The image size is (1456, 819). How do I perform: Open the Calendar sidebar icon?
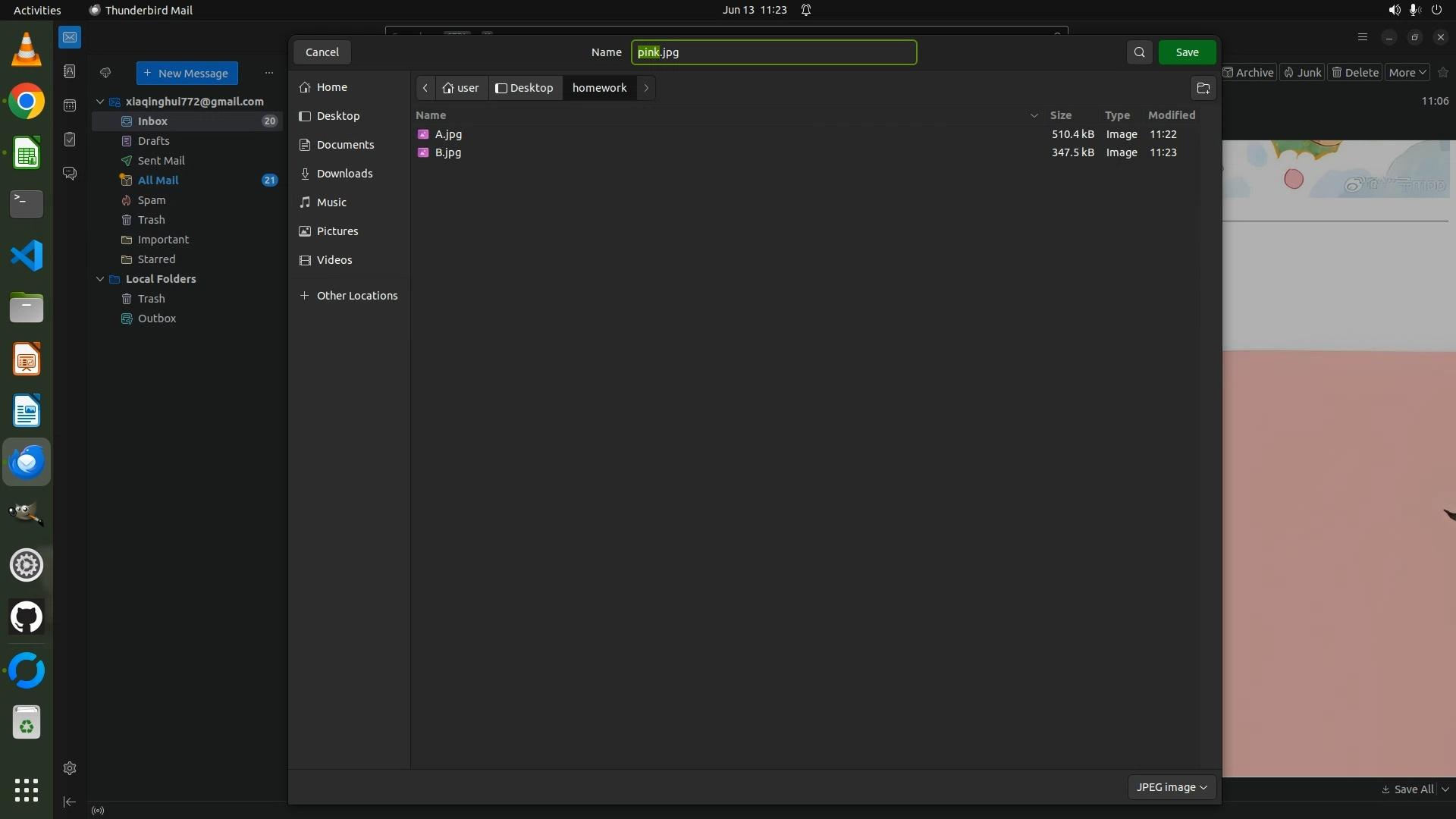pyautogui.click(x=70, y=105)
